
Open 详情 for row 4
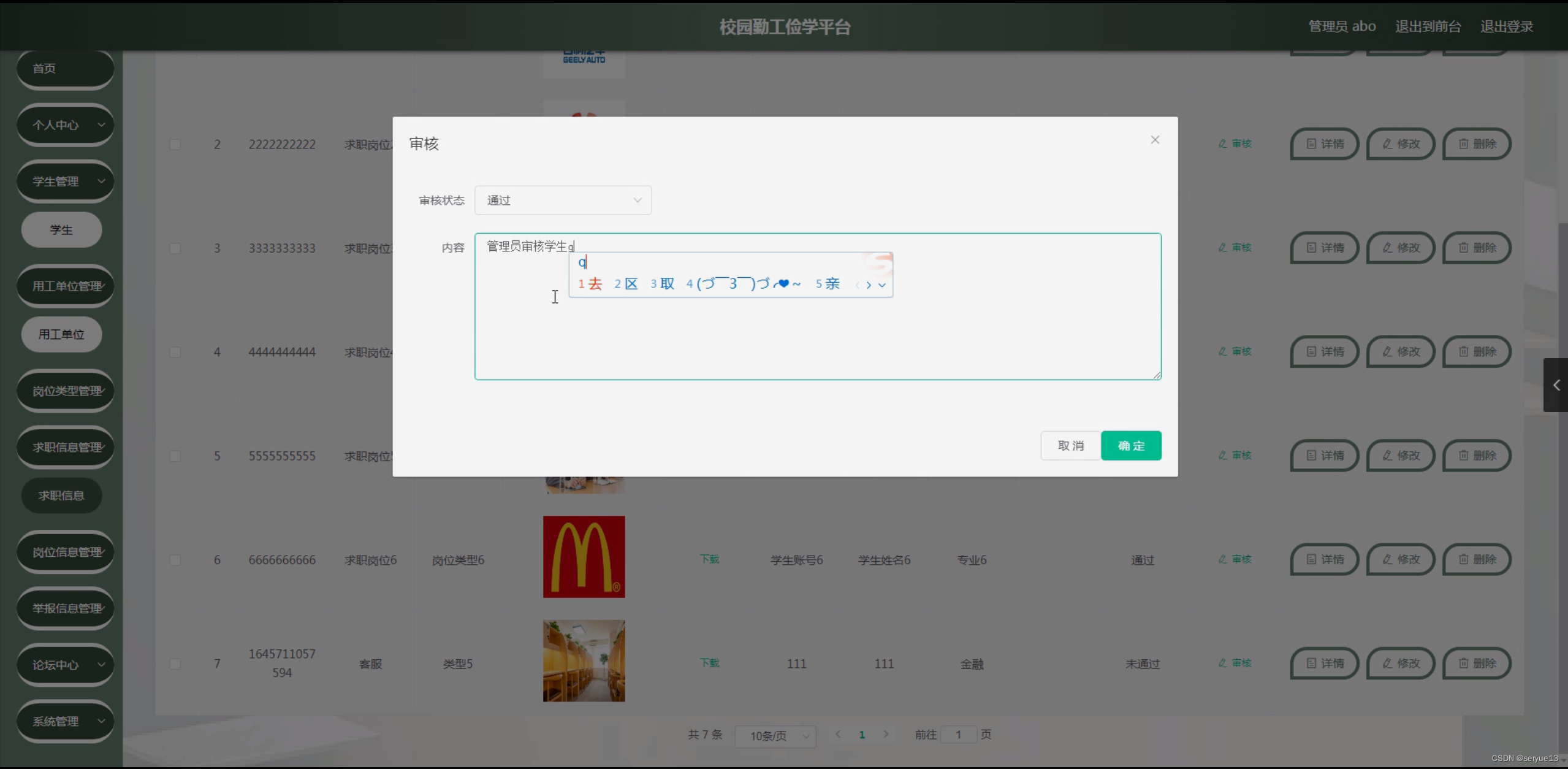pyautogui.click(x=1324, y=351)
